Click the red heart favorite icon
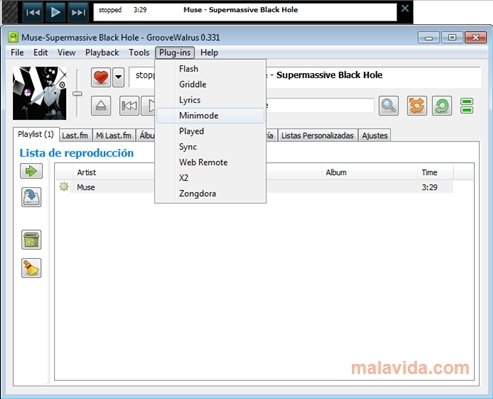The image size is (493, 399). (x=101, y=77)
